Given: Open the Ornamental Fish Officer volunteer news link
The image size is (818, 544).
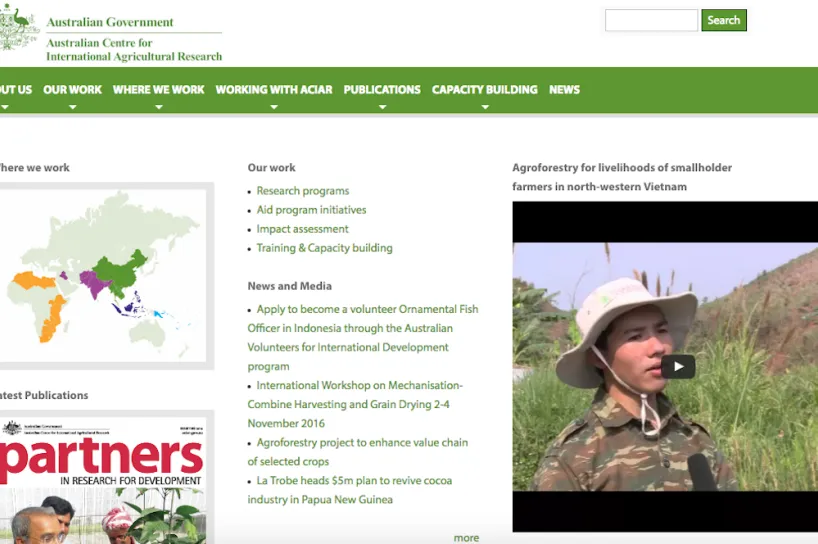Looking at the screenshot, I should tap(363, 337).
